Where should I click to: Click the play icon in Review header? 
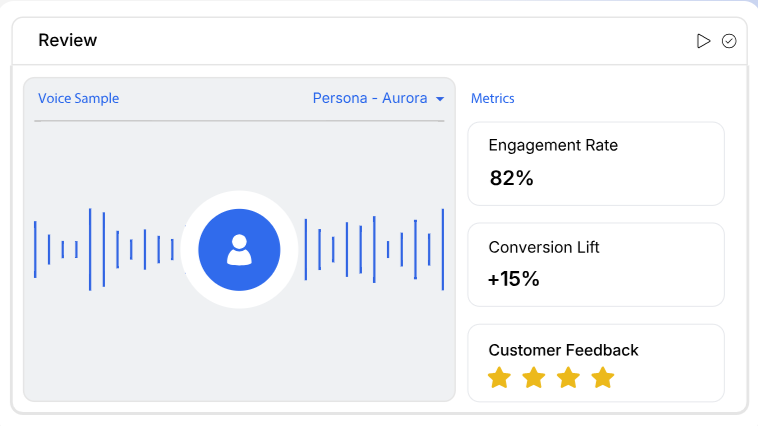click(x=704, y=41)
